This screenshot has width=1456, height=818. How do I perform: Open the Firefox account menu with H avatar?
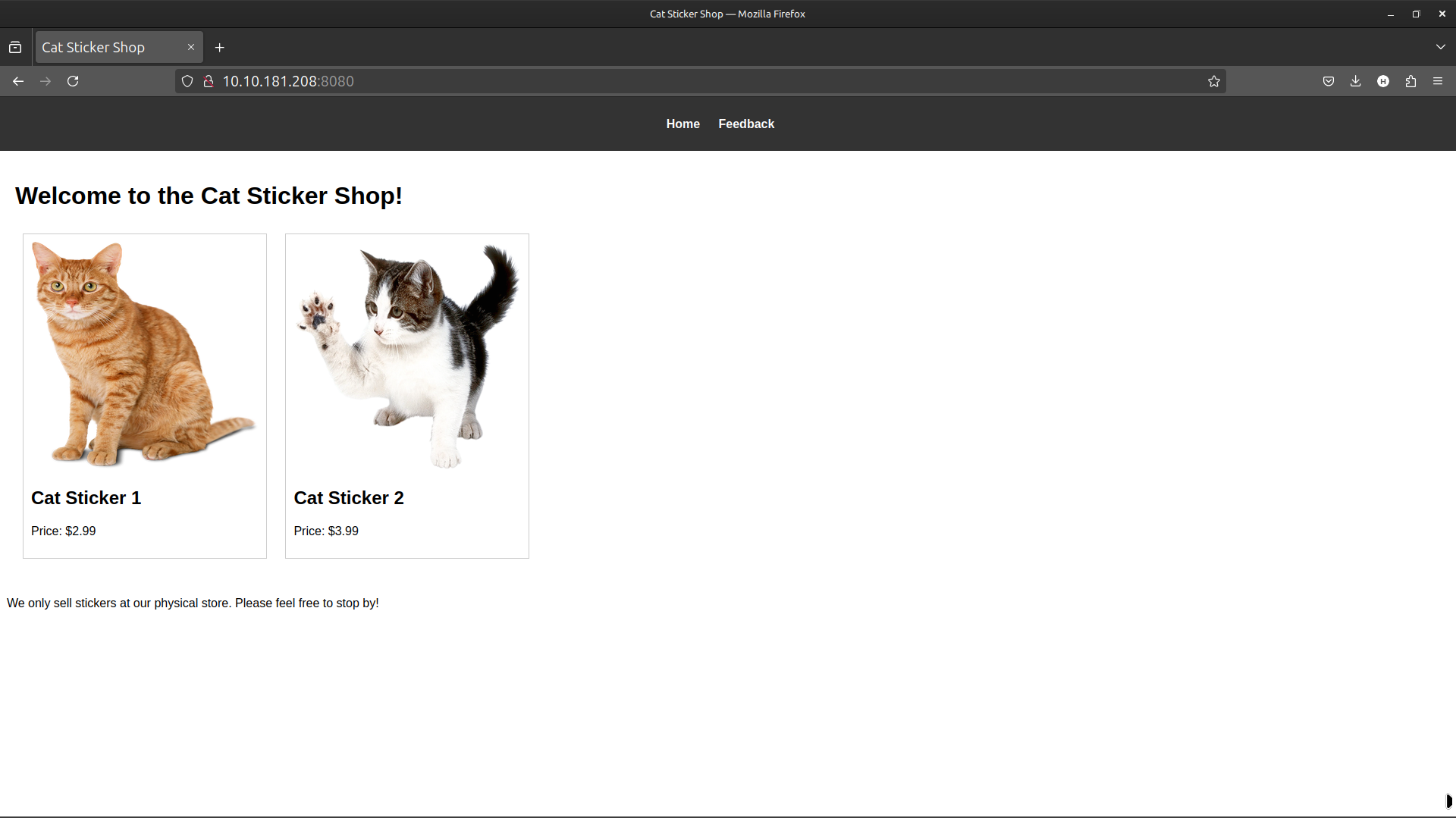point(1383,81)
